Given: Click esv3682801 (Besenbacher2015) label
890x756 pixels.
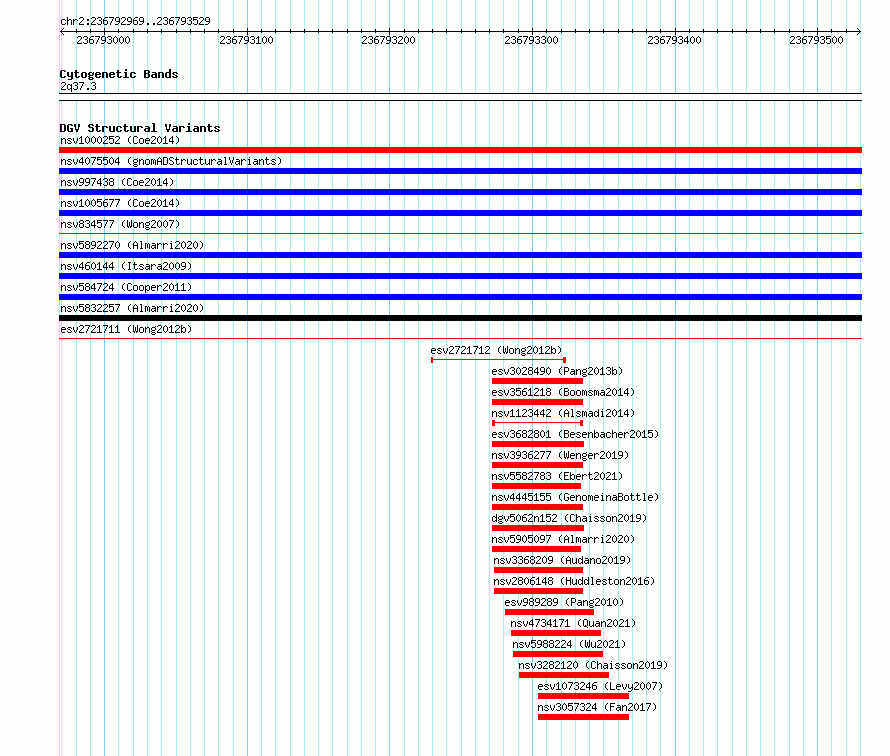Looking at the screenshot, I should [x=575, y=434].
